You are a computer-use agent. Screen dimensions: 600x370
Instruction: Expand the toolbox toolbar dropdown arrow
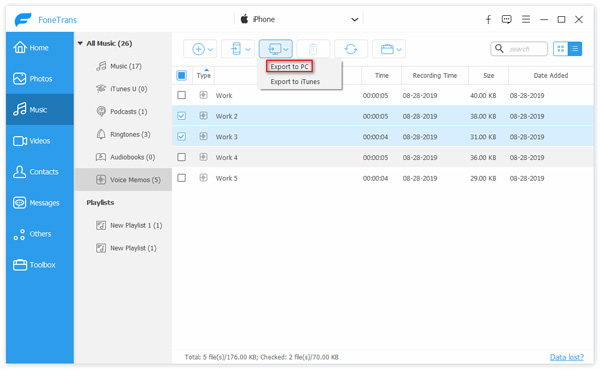(x=399, y=49)
